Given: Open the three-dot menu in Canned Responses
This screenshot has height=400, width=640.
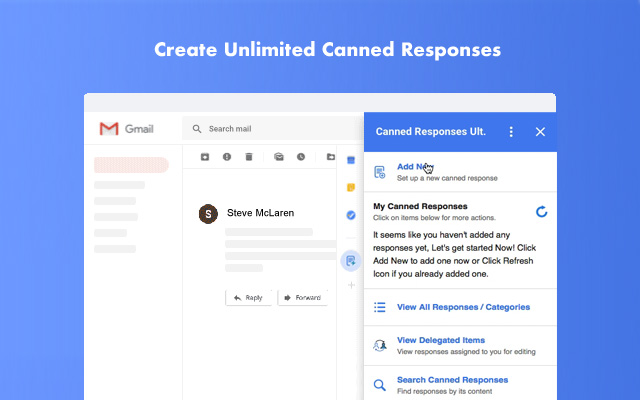Looking at the screenshot, I should coord(511,131).
